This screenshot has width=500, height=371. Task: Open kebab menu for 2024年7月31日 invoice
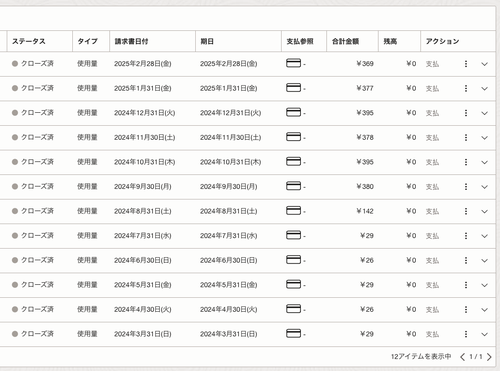tap(466, 236)
